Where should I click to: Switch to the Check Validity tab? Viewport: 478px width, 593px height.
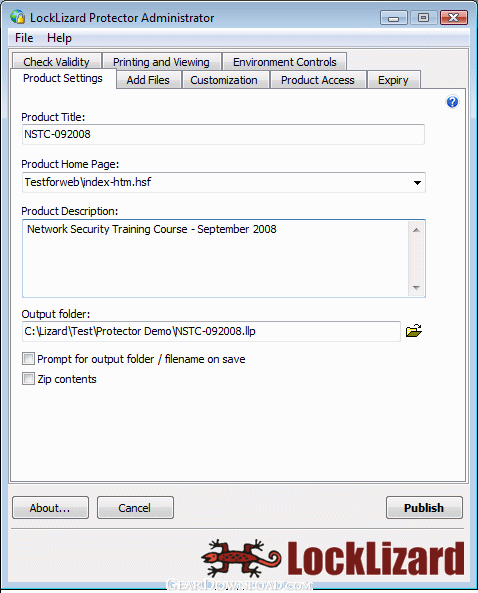pos(56,62)
